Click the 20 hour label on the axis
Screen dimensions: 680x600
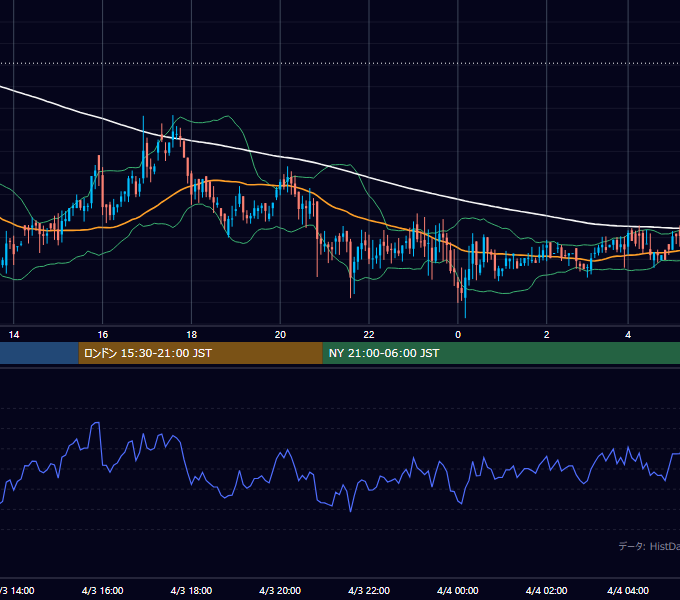coord(280,335)
